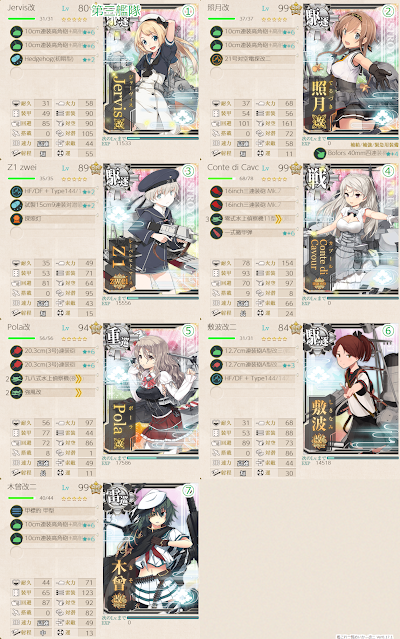400x639 pixels.
Task: Click proficiency chevrons on Pola's 九八式水上偵察機
Action: click(x=79, y=379)
